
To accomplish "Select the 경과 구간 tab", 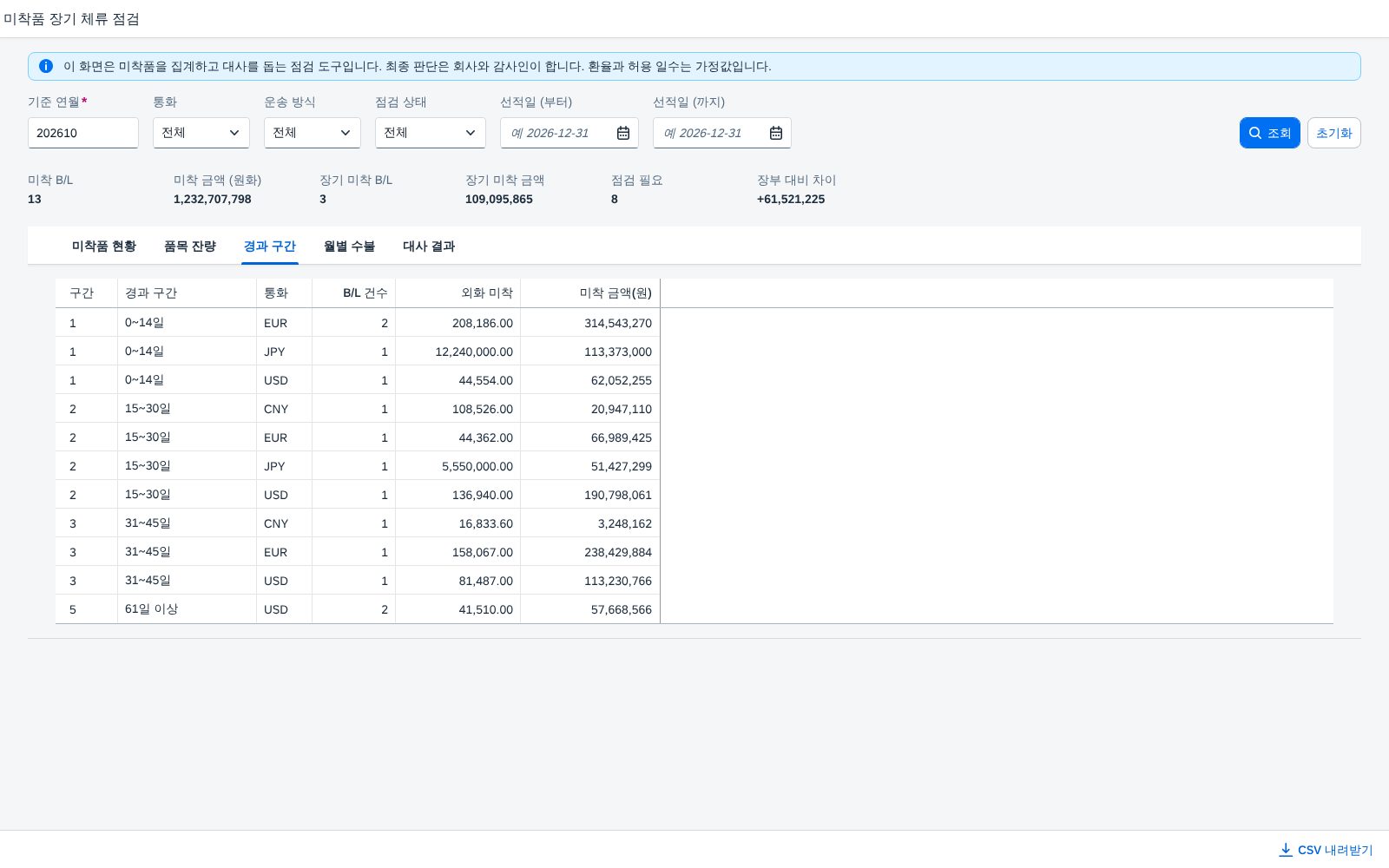I will [270, 247].
